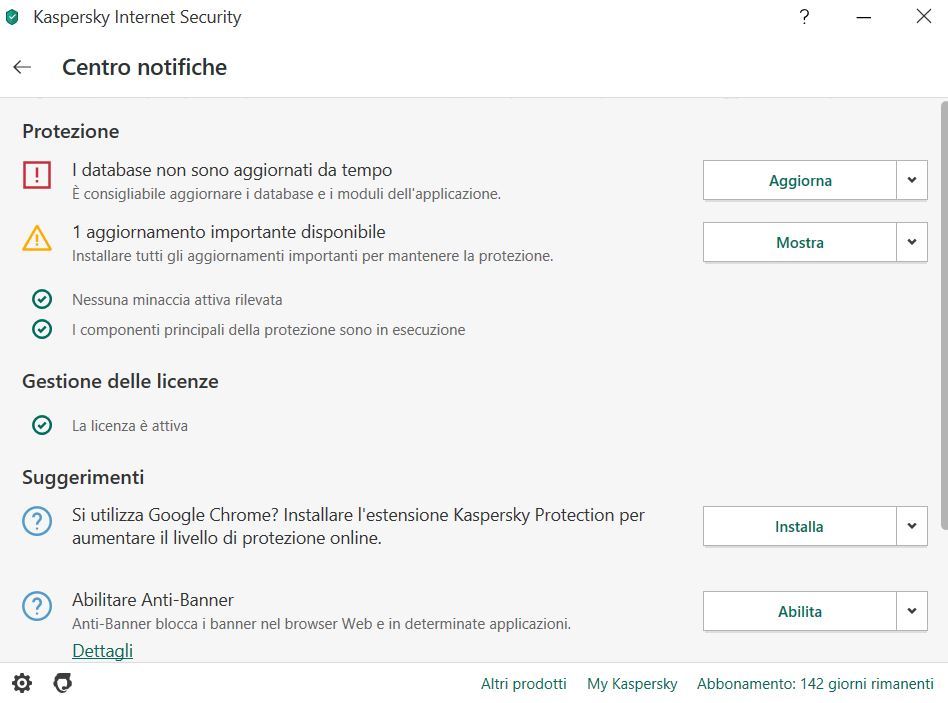The image size is (948, 703).
Task: Click the Abilita button for Anti-Banner
Action: pos(800,611)
